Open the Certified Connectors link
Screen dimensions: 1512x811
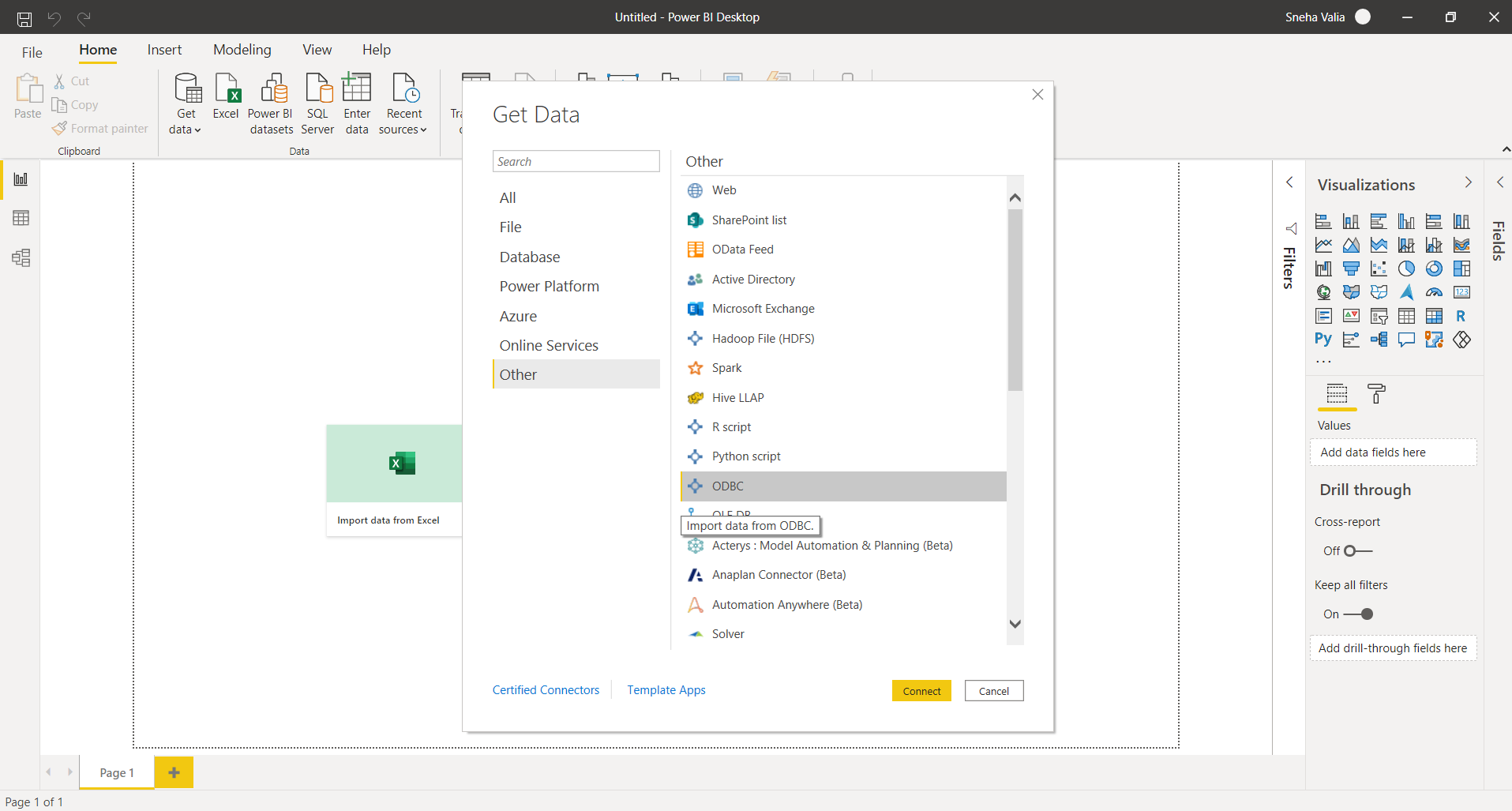(x=546, y=690)
